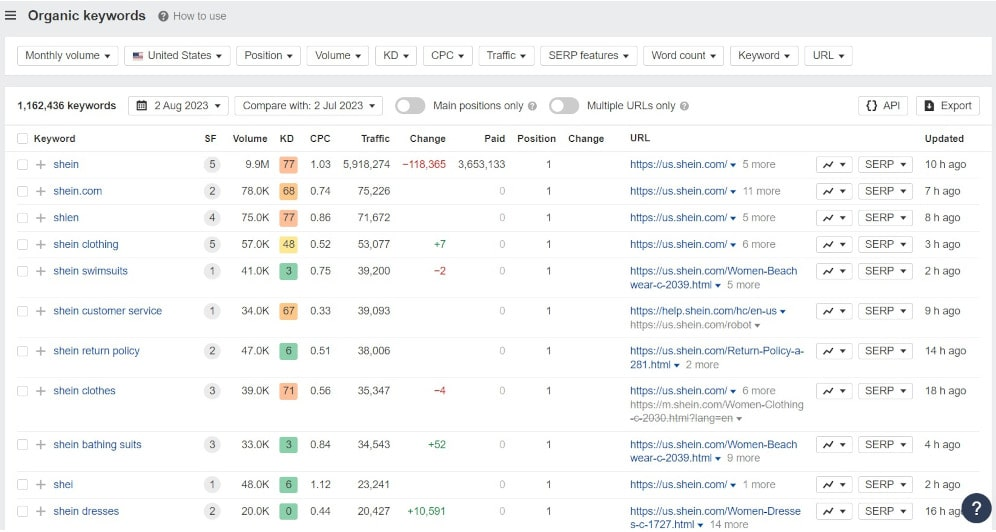Open the URL filter dropdown

828,56
